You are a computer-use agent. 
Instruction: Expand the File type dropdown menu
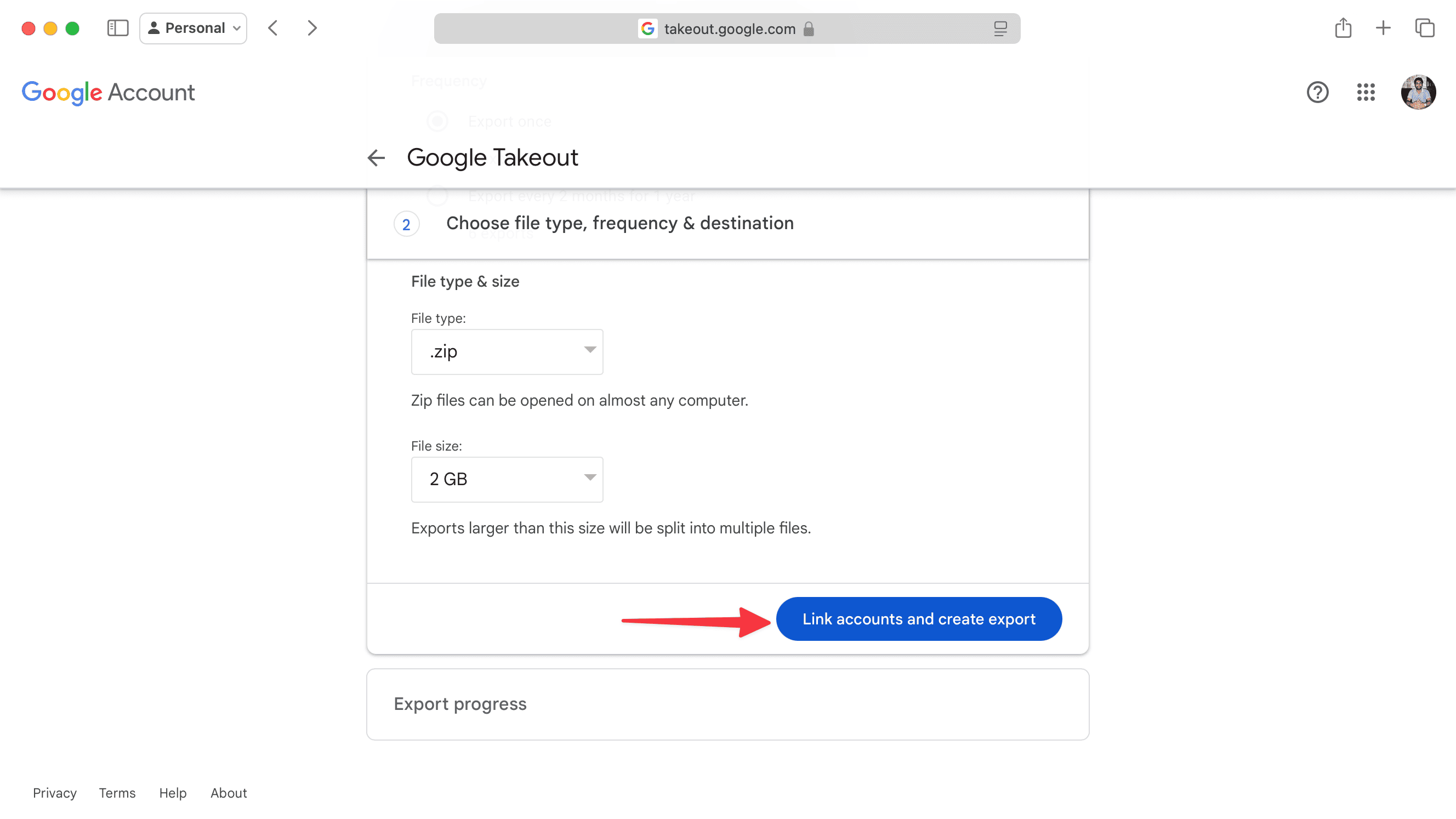tap(507, 351)
